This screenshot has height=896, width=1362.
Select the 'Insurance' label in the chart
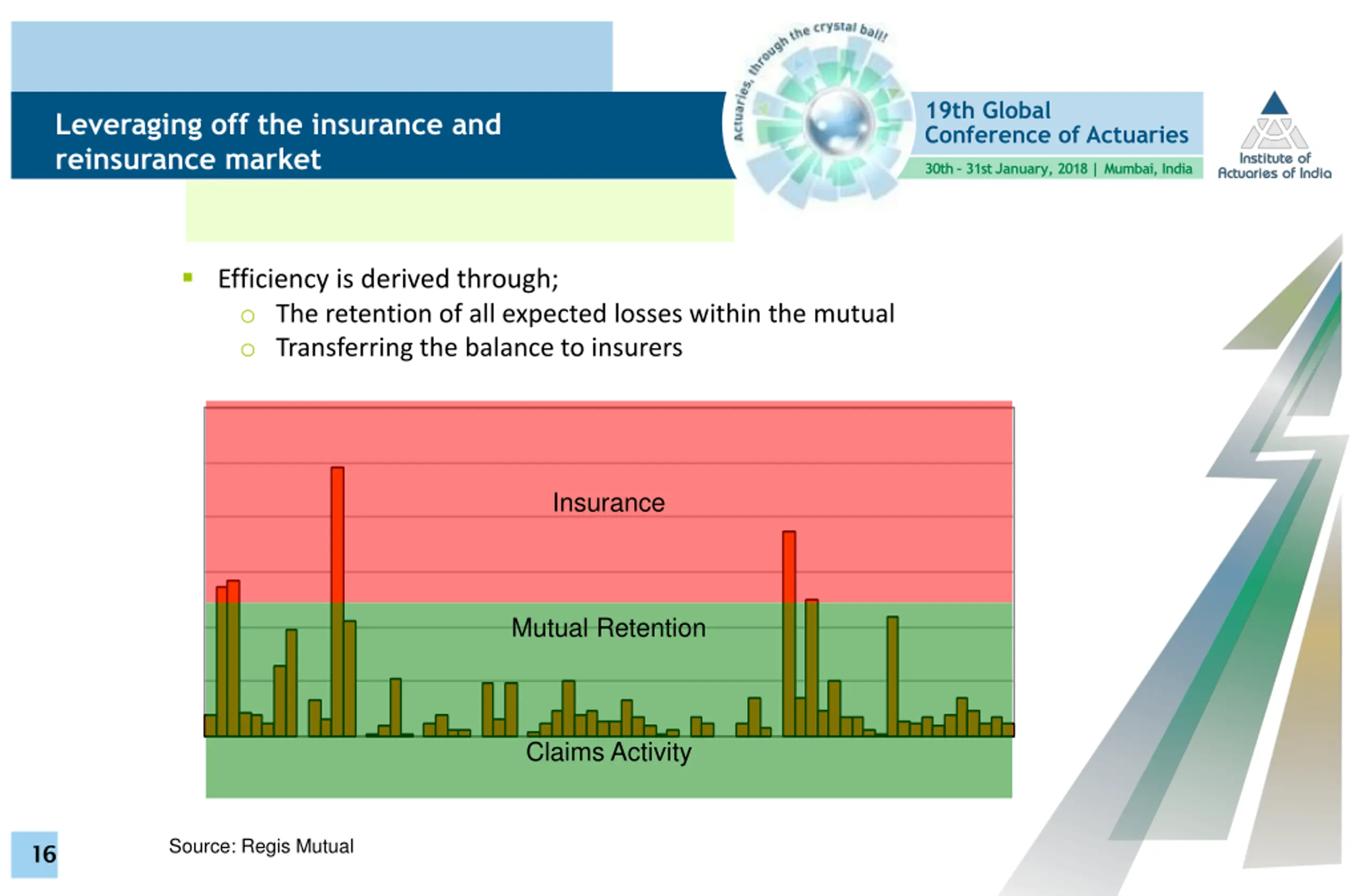point(609,503)
